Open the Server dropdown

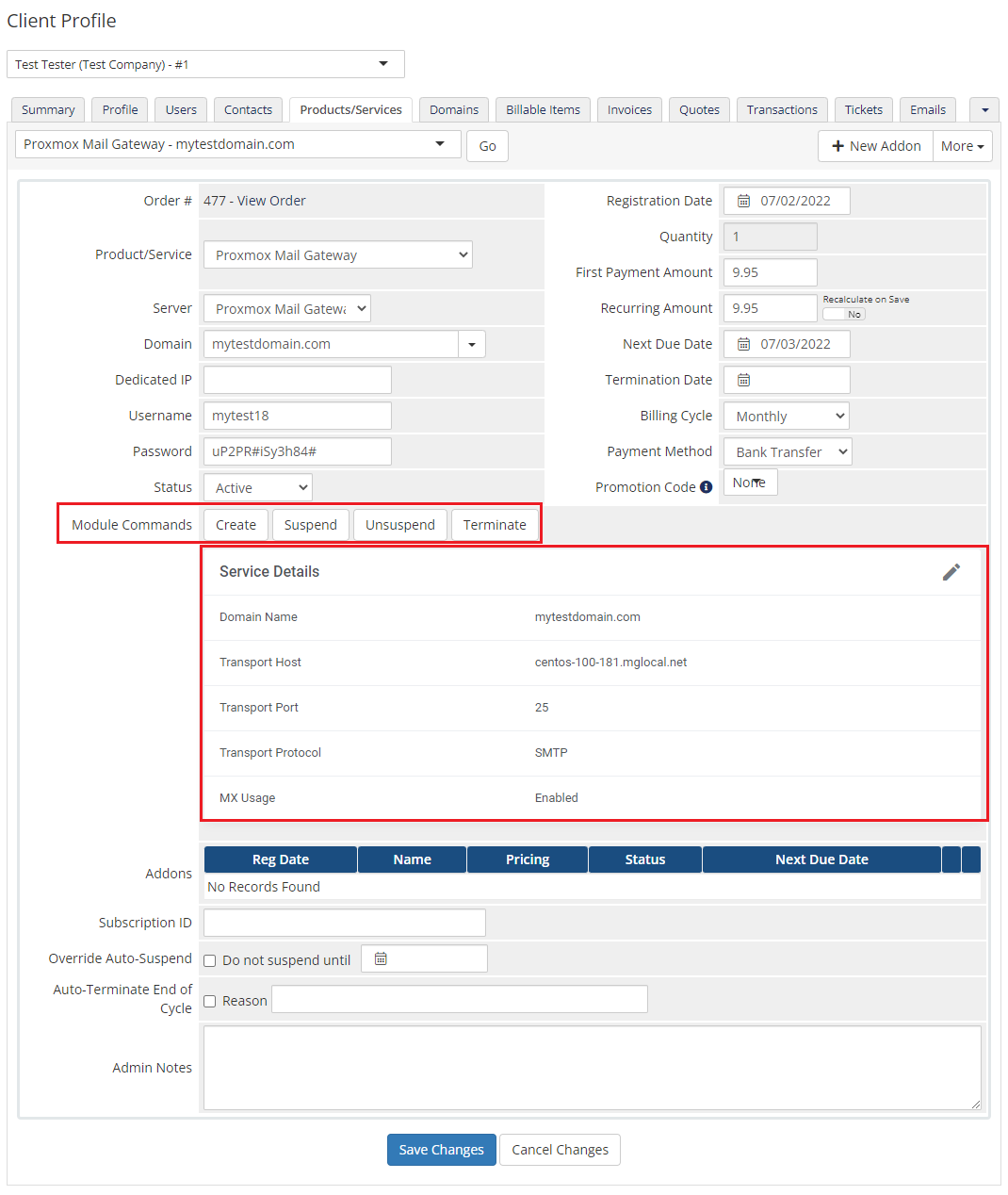pos(287,308)
